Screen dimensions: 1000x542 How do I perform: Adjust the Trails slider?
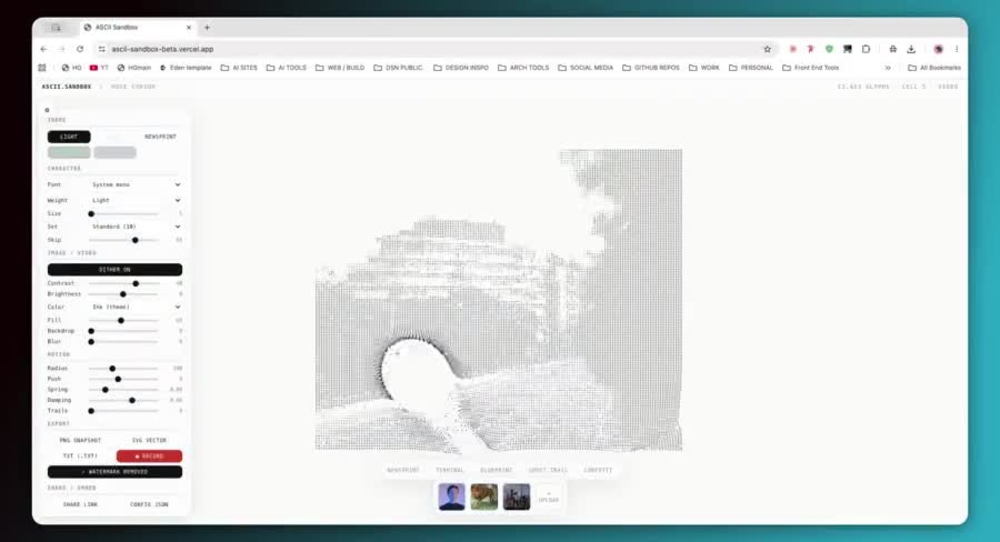click(123, 411)
